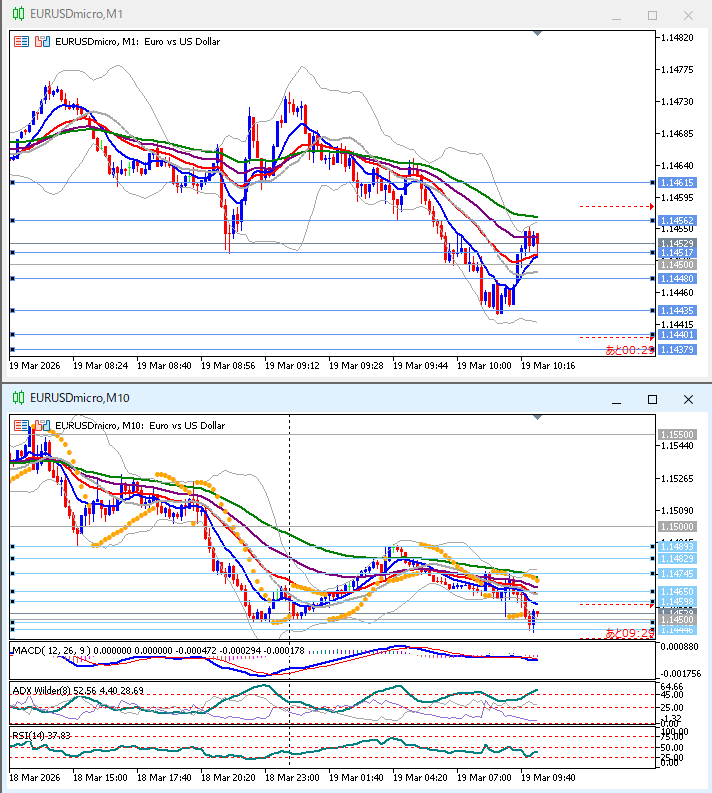Click the 1.14480 price level label
This screenshot has width=712, height=793.
tap(677, 279)
